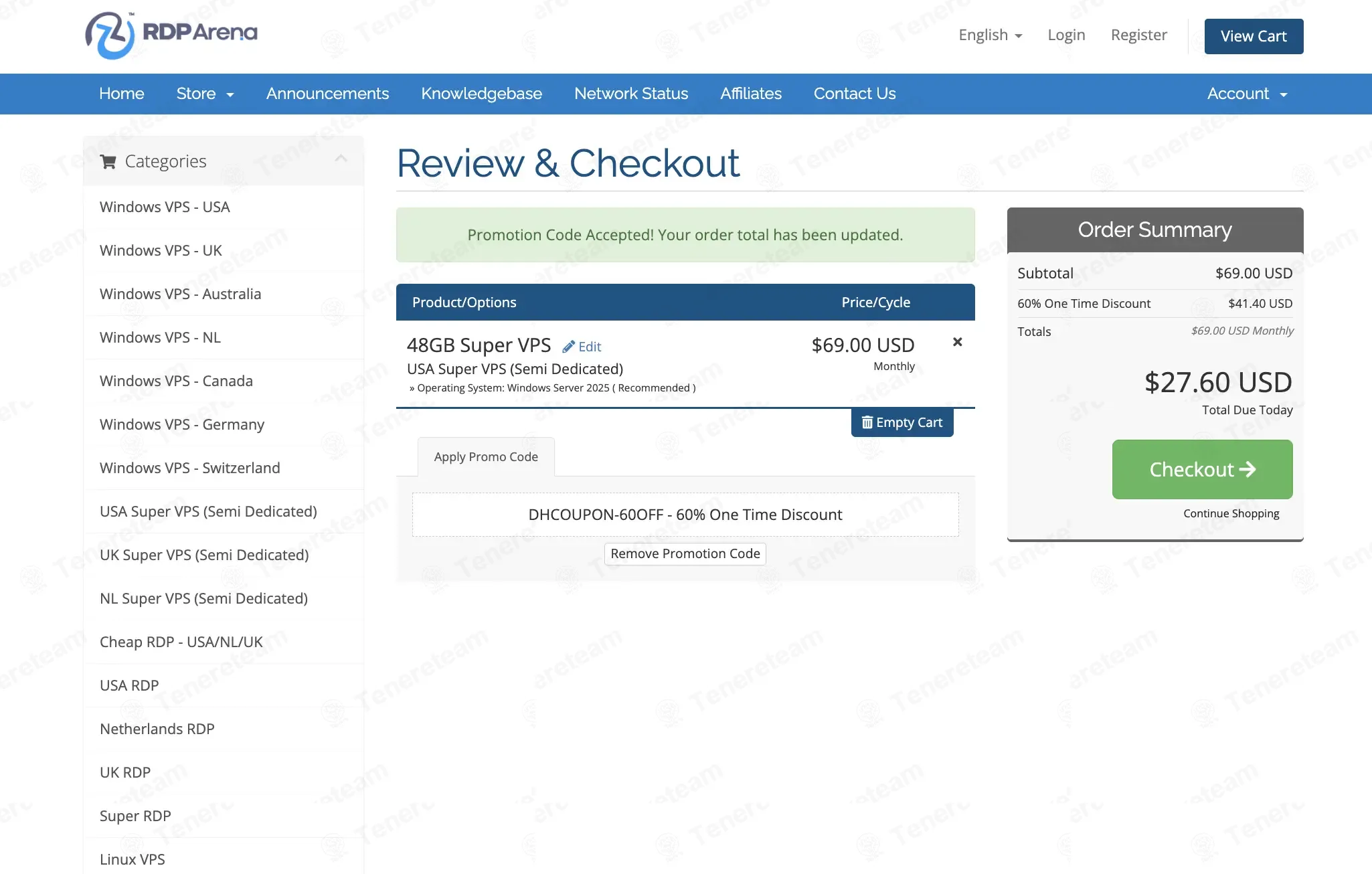Open UK Super VPS (Semi Dedicated) category
Image resolution: width=1372 pixels, height=874 pixels.
[224, 555]
